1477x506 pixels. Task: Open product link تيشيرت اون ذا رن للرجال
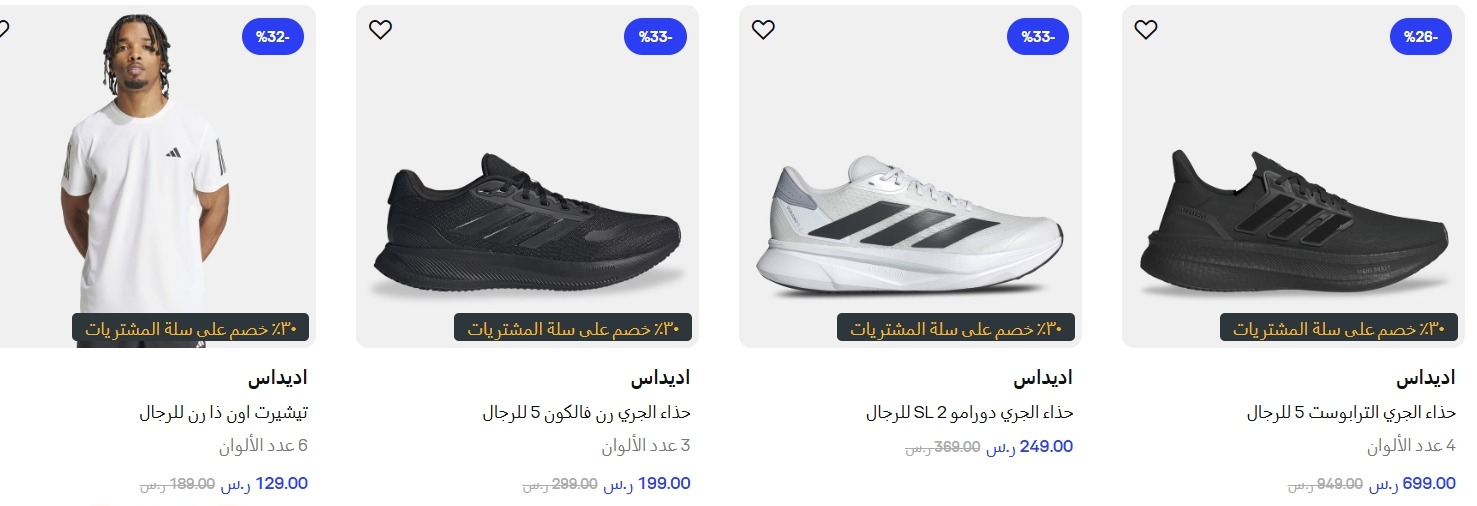point(223,412)
